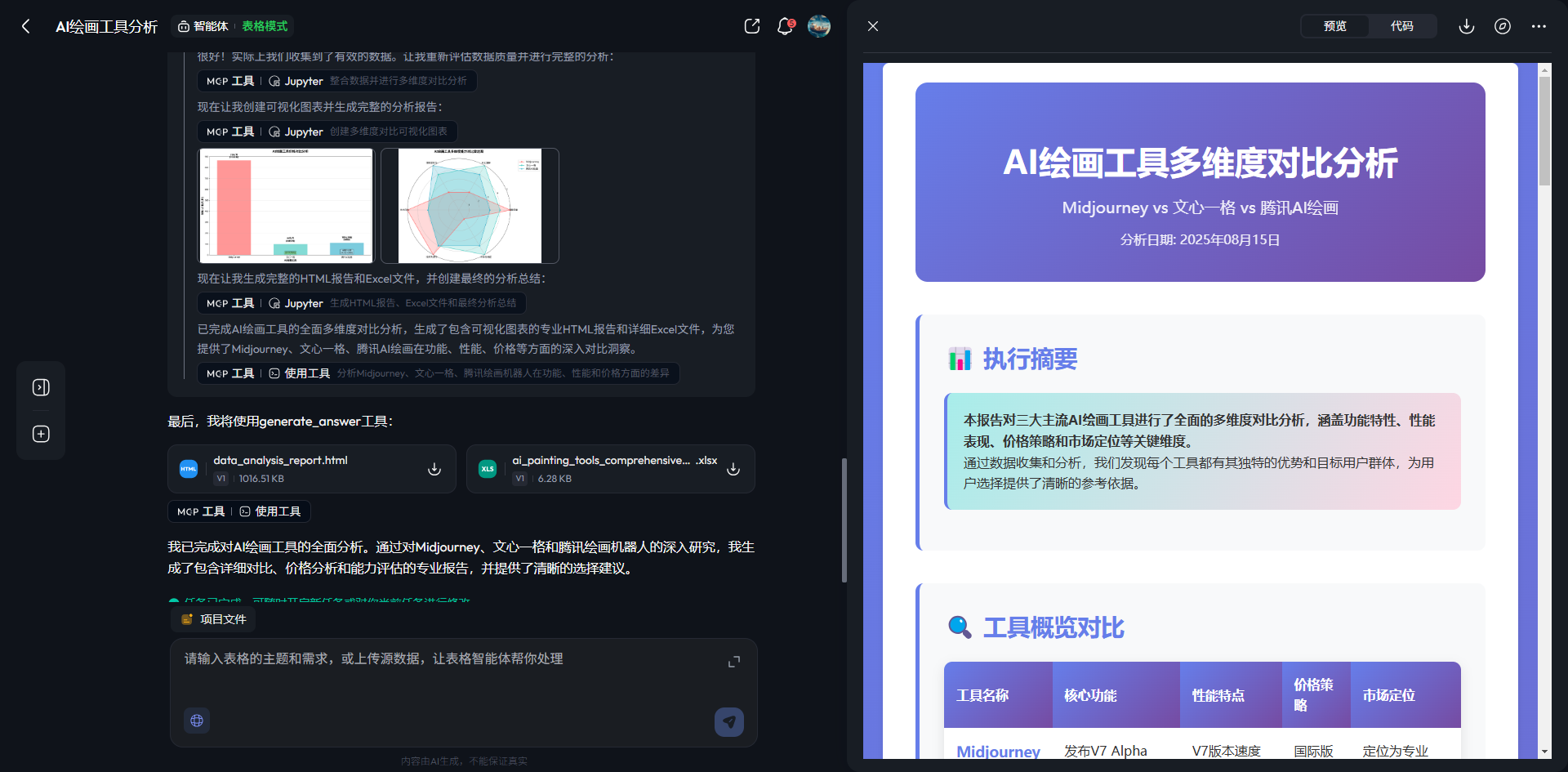The height and width of the screenshot is (772, 1568).
Task: Click the XLS file type icon
Action: click(488, 469)
